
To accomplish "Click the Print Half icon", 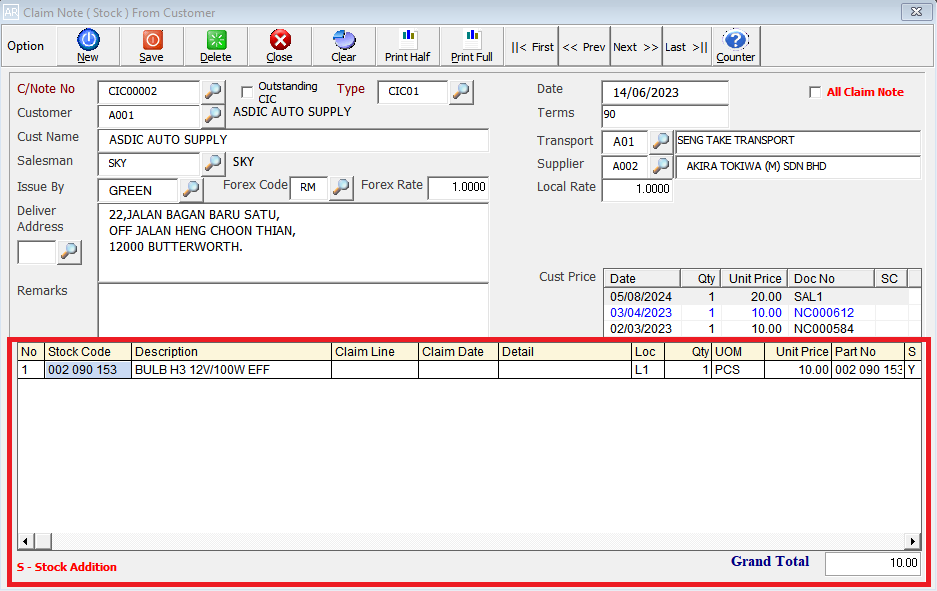I will [408, 45].
